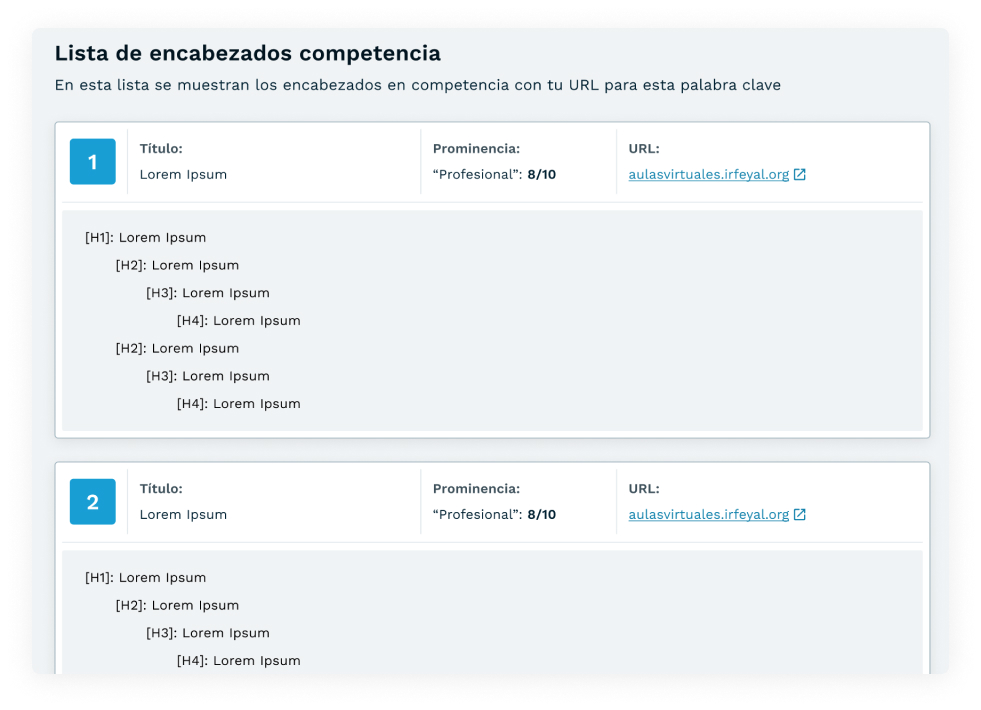
Task: Select first [H4] item in card 1
Action: [x=238, y=320]
